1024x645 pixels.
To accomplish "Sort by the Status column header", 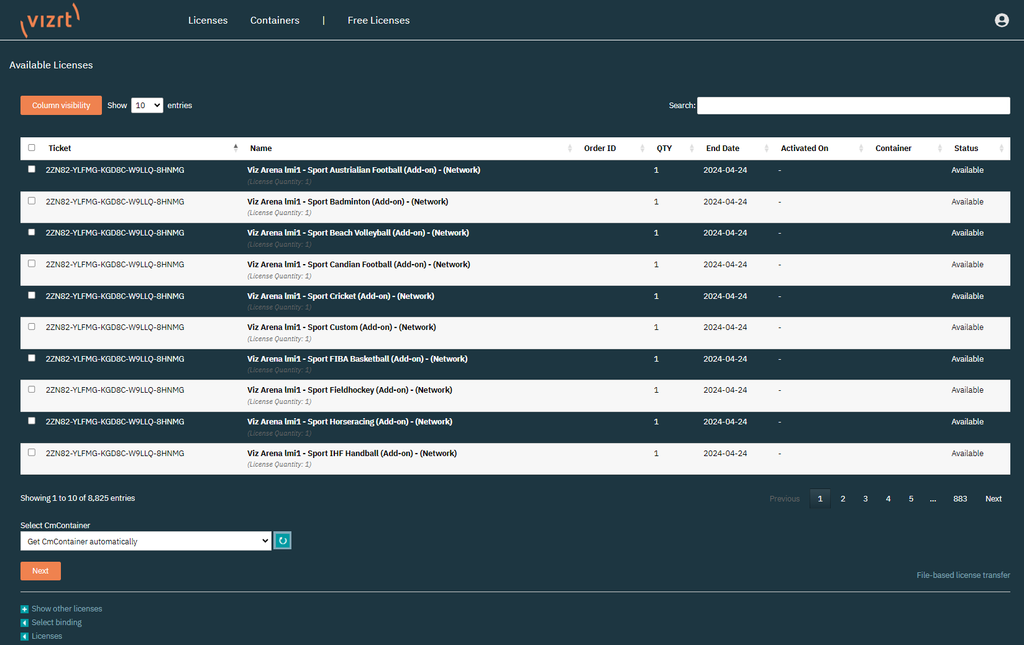I will coord(966,148).
